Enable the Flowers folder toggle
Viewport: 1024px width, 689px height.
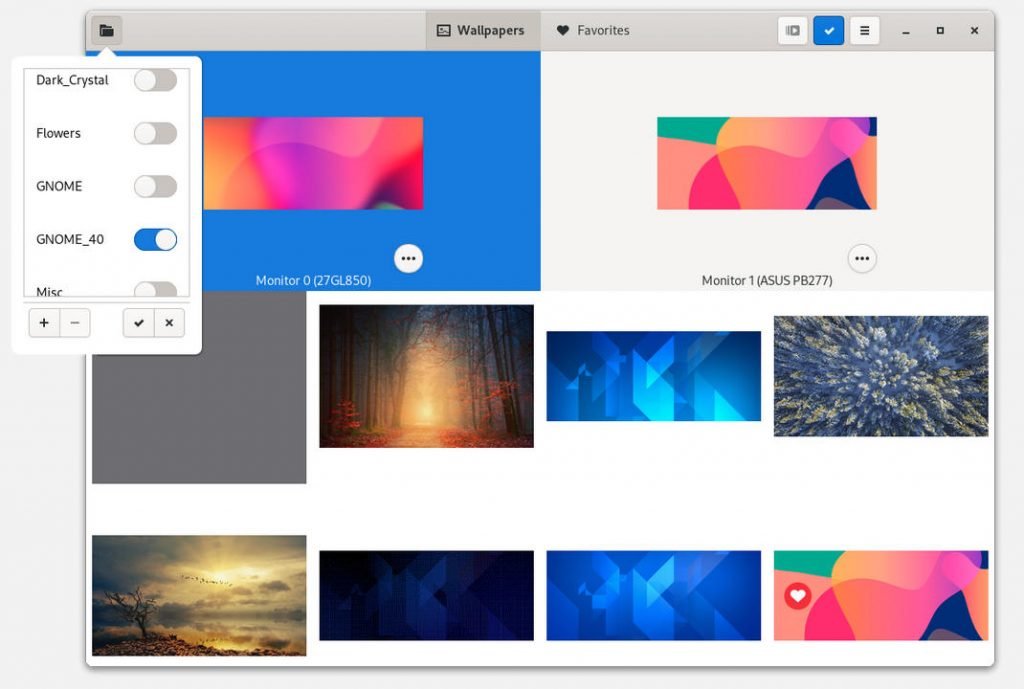[x=155, y=133]
